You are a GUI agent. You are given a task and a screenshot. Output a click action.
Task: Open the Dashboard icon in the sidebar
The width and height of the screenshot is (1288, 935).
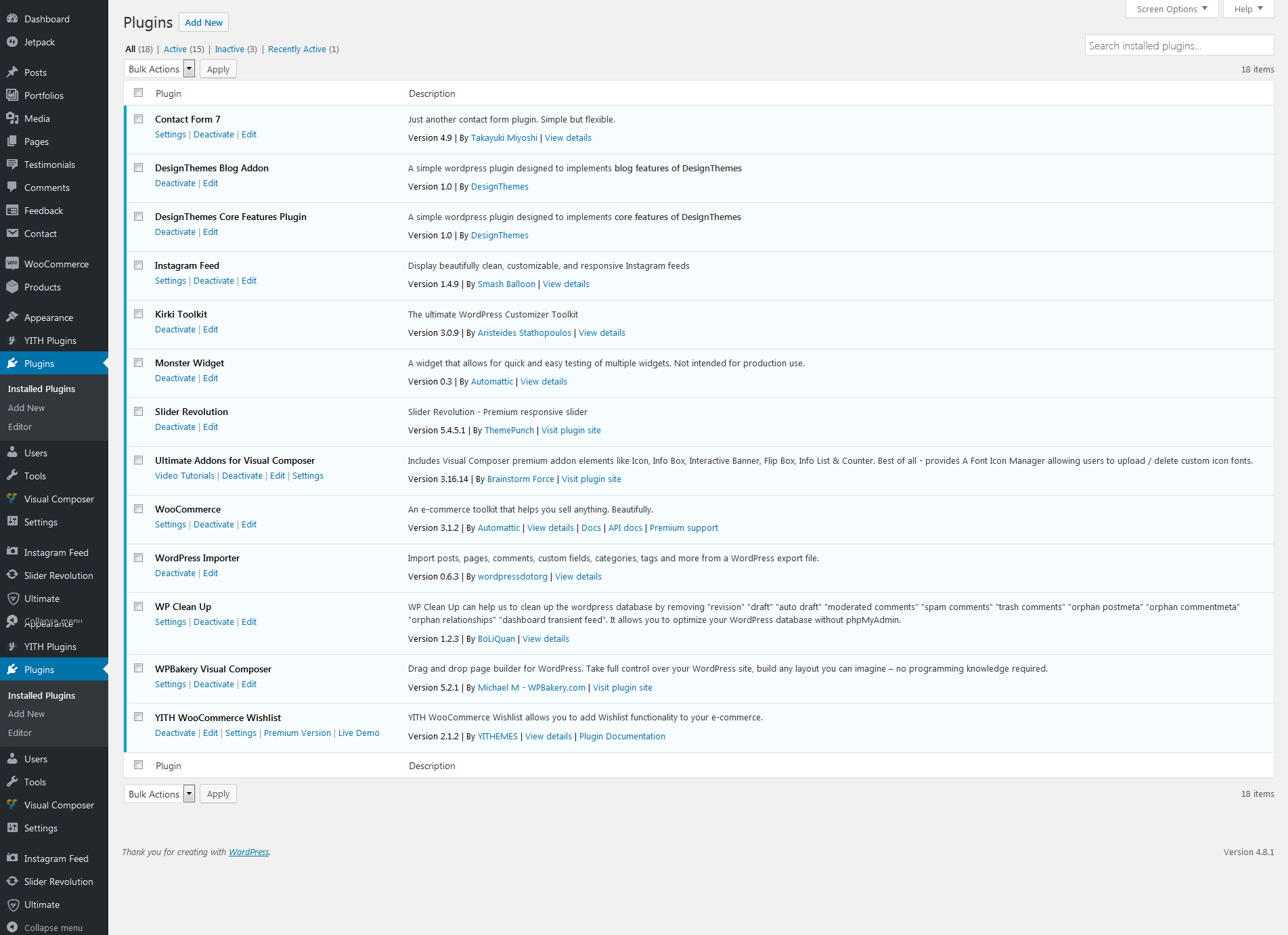coord(12,19)
